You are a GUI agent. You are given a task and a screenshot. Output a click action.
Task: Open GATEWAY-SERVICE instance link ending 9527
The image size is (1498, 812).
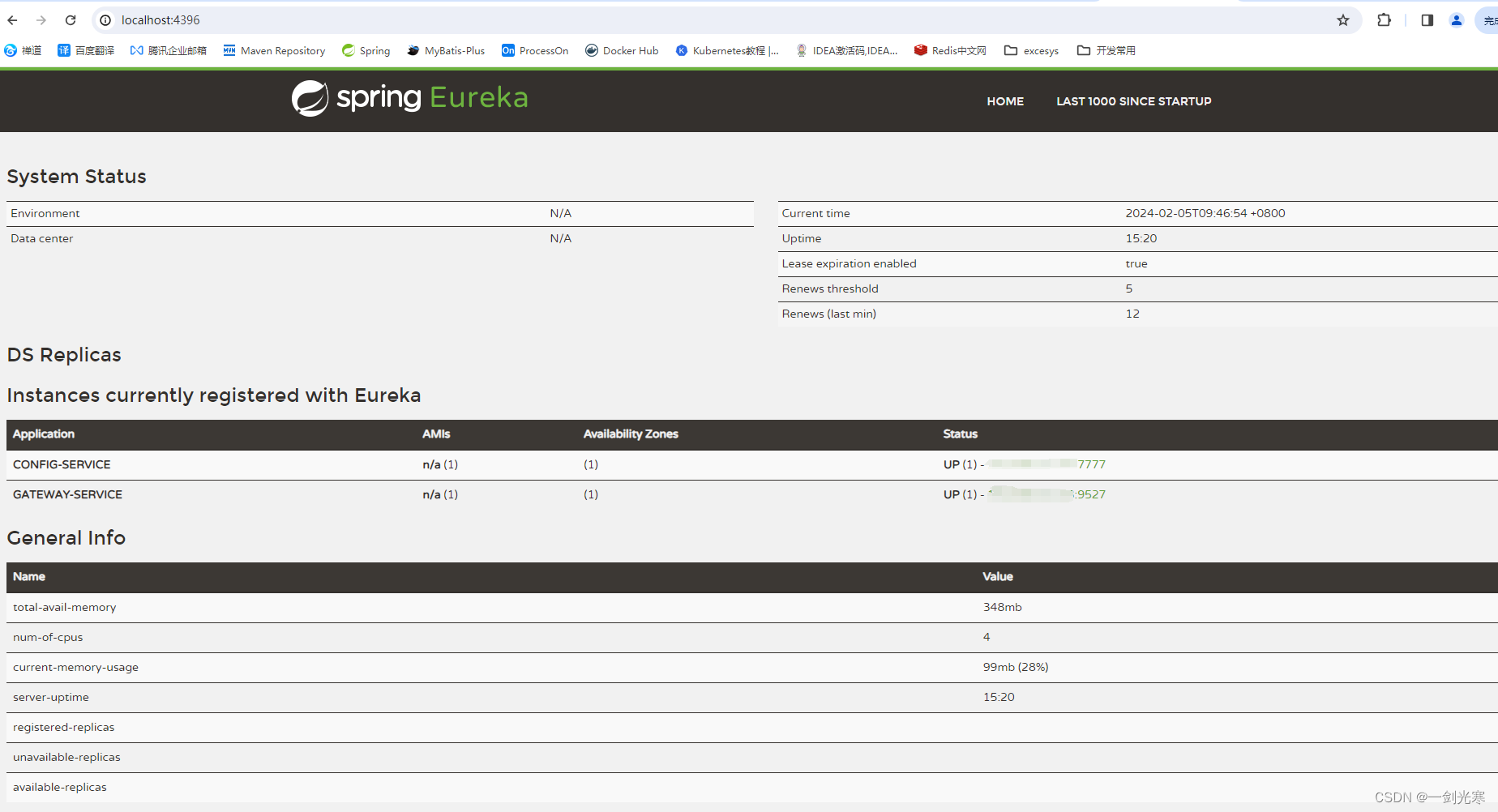coord(1046,494)
